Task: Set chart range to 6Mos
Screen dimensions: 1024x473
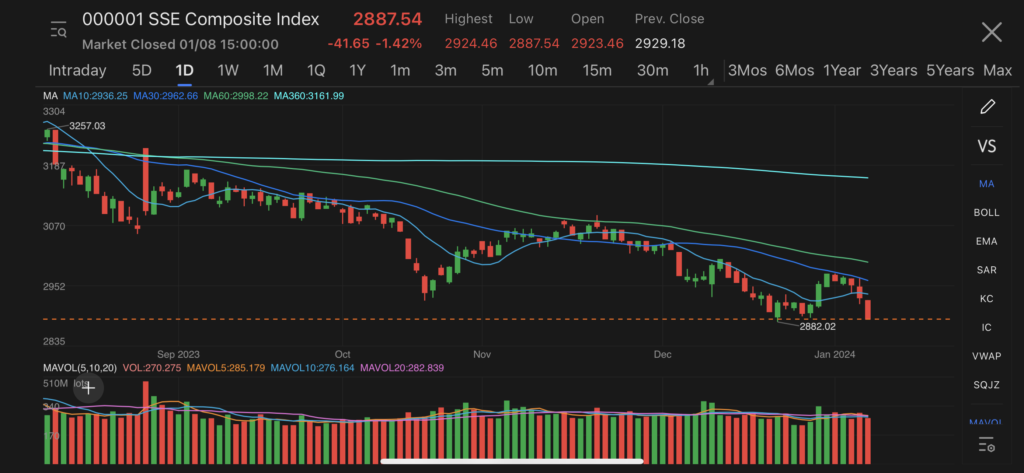Action: coord(794,71)
